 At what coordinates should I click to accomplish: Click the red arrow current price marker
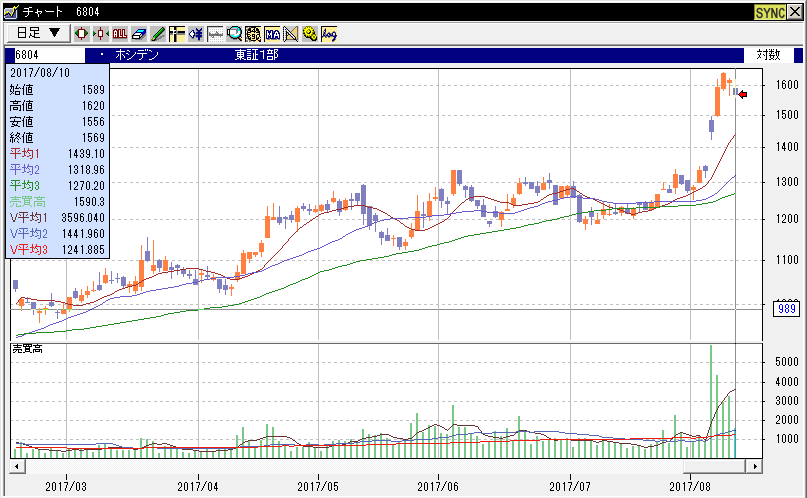click(742, 94)
